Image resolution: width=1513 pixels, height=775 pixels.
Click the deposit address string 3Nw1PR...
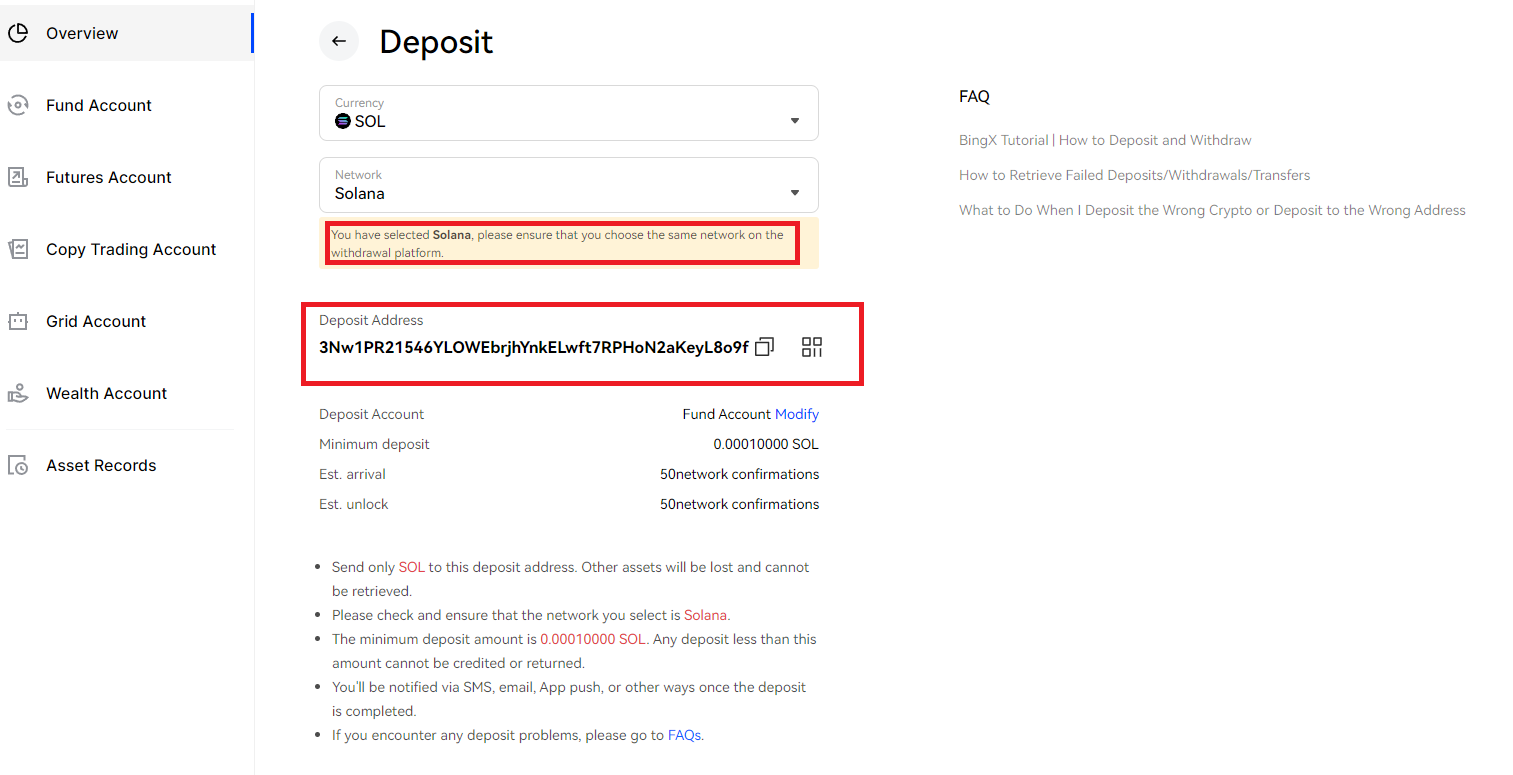pyautogui.click(x=534, y=347)
